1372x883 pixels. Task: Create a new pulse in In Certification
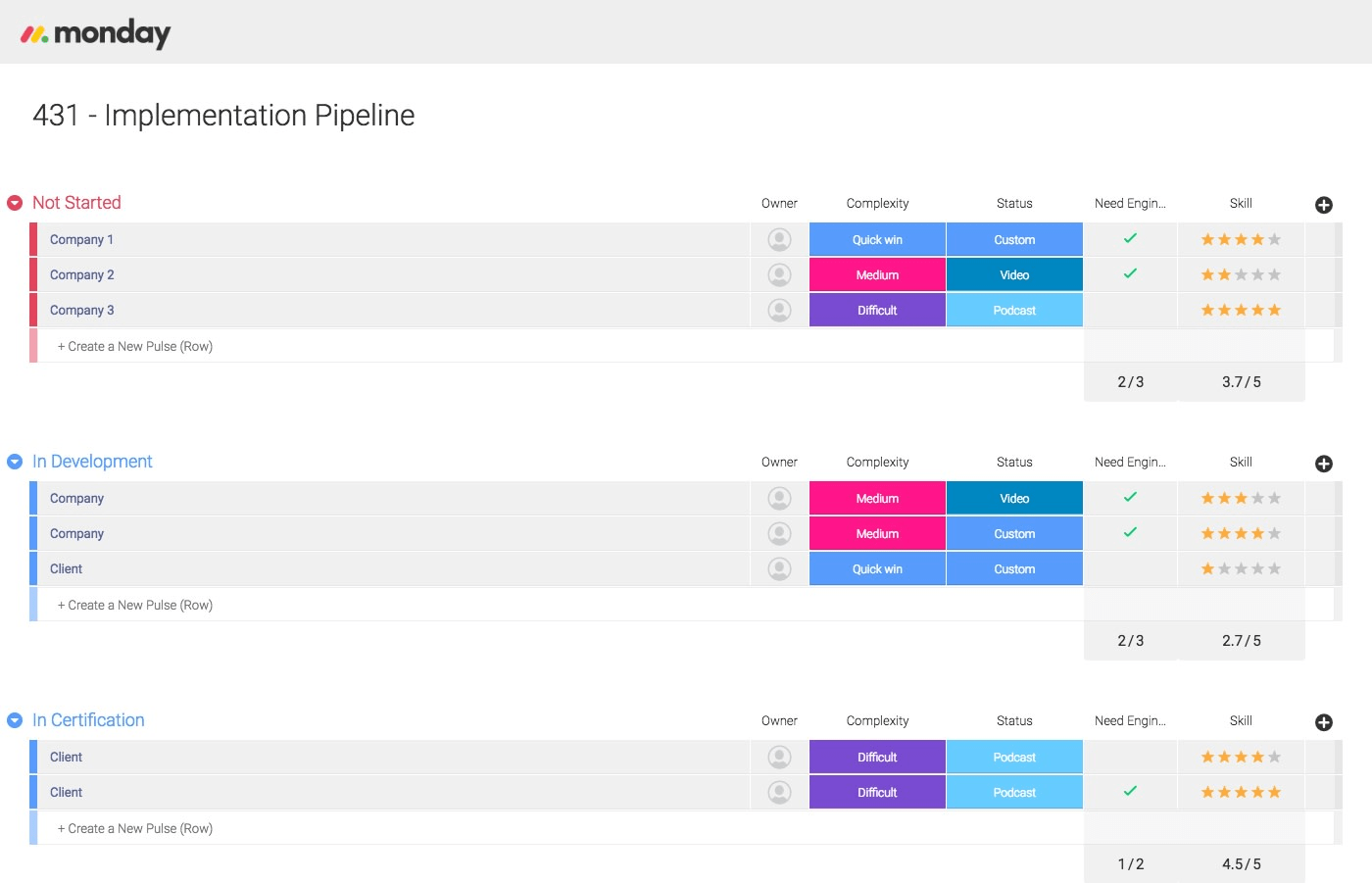point(135,828)
